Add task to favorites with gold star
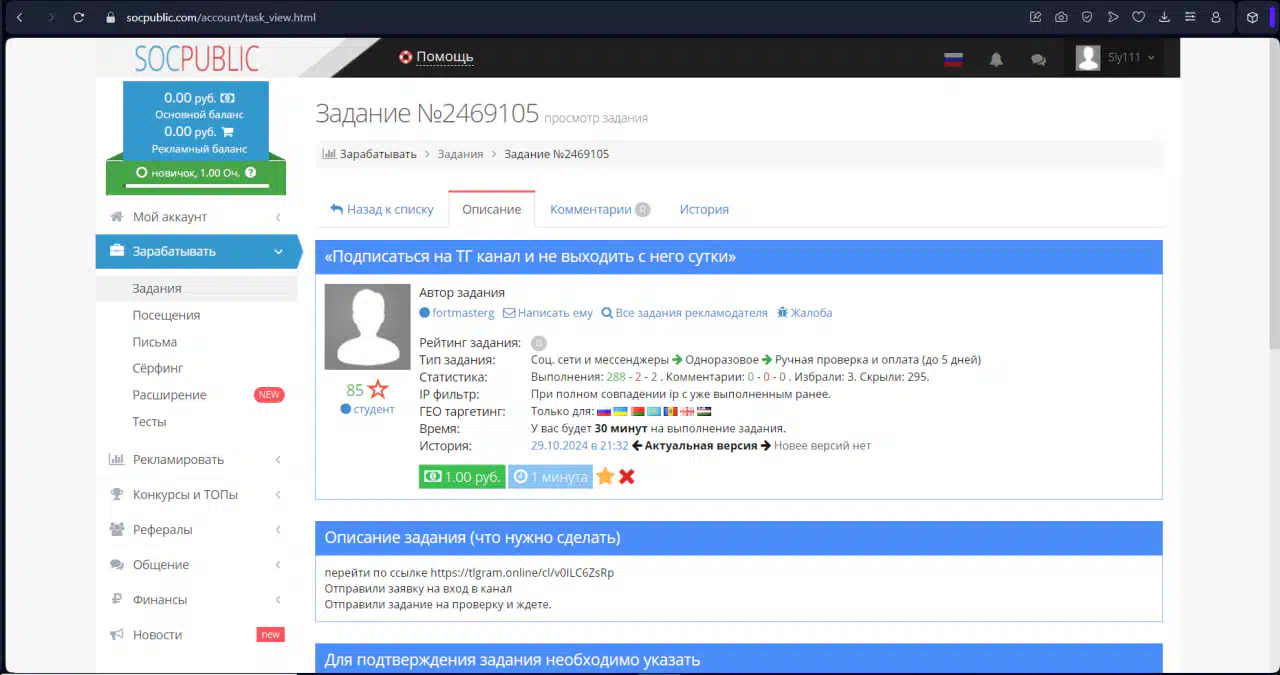Screen dimensions: 1280x675 [x=605, y=477]
